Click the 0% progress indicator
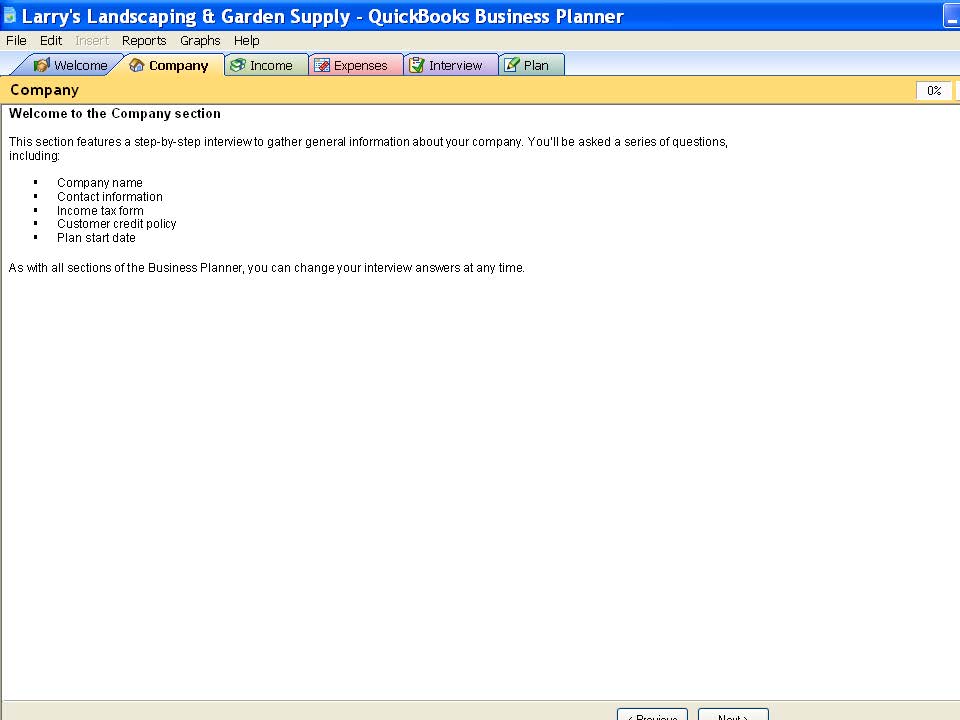Screen dimensions: 960x720 pos(934,91)
